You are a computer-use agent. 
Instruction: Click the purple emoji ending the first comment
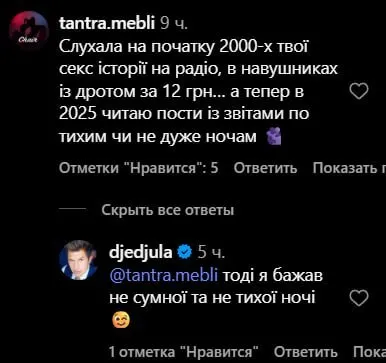tap(274, 137)
